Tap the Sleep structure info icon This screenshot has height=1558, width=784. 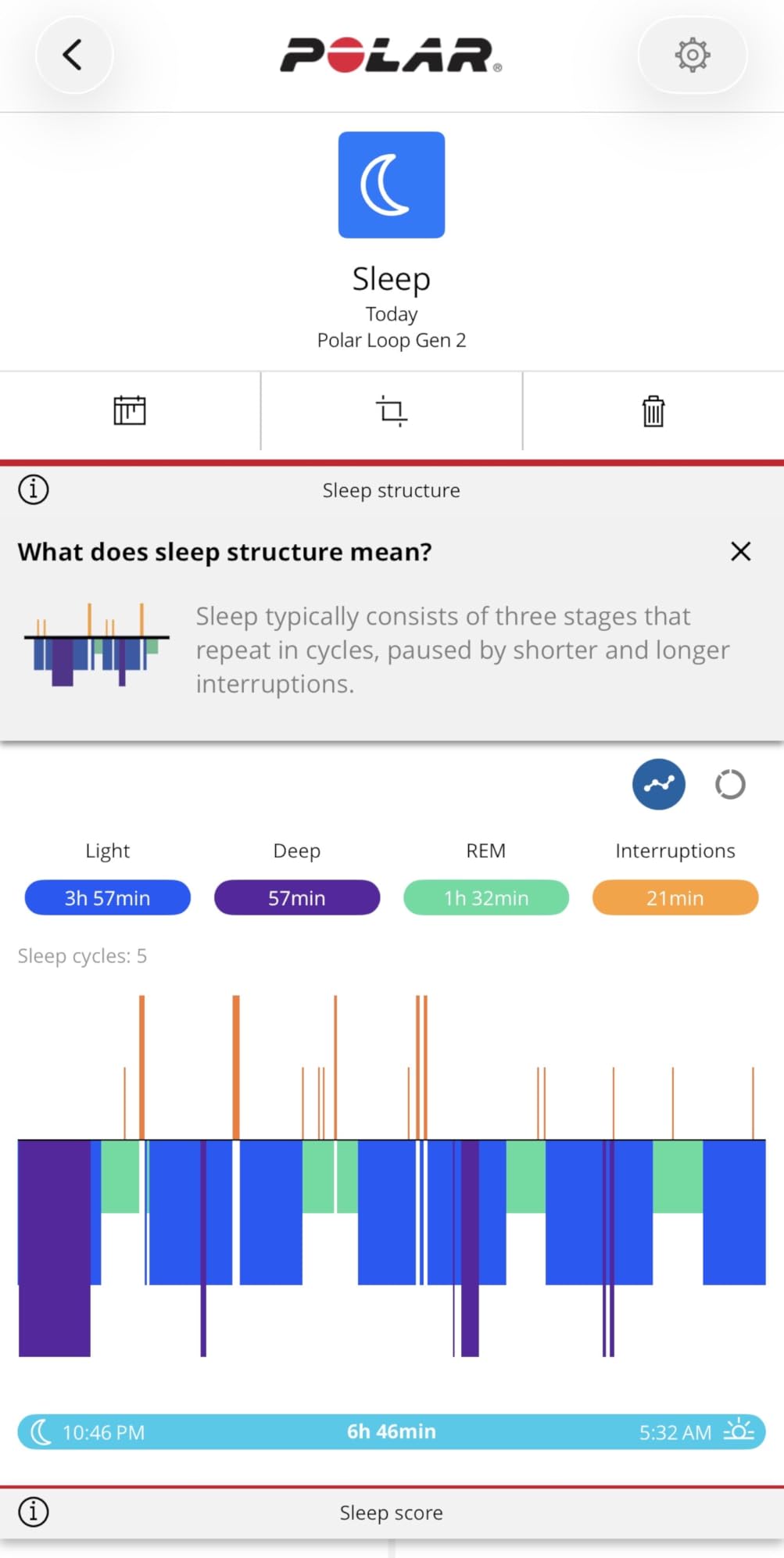pos(34,490)
